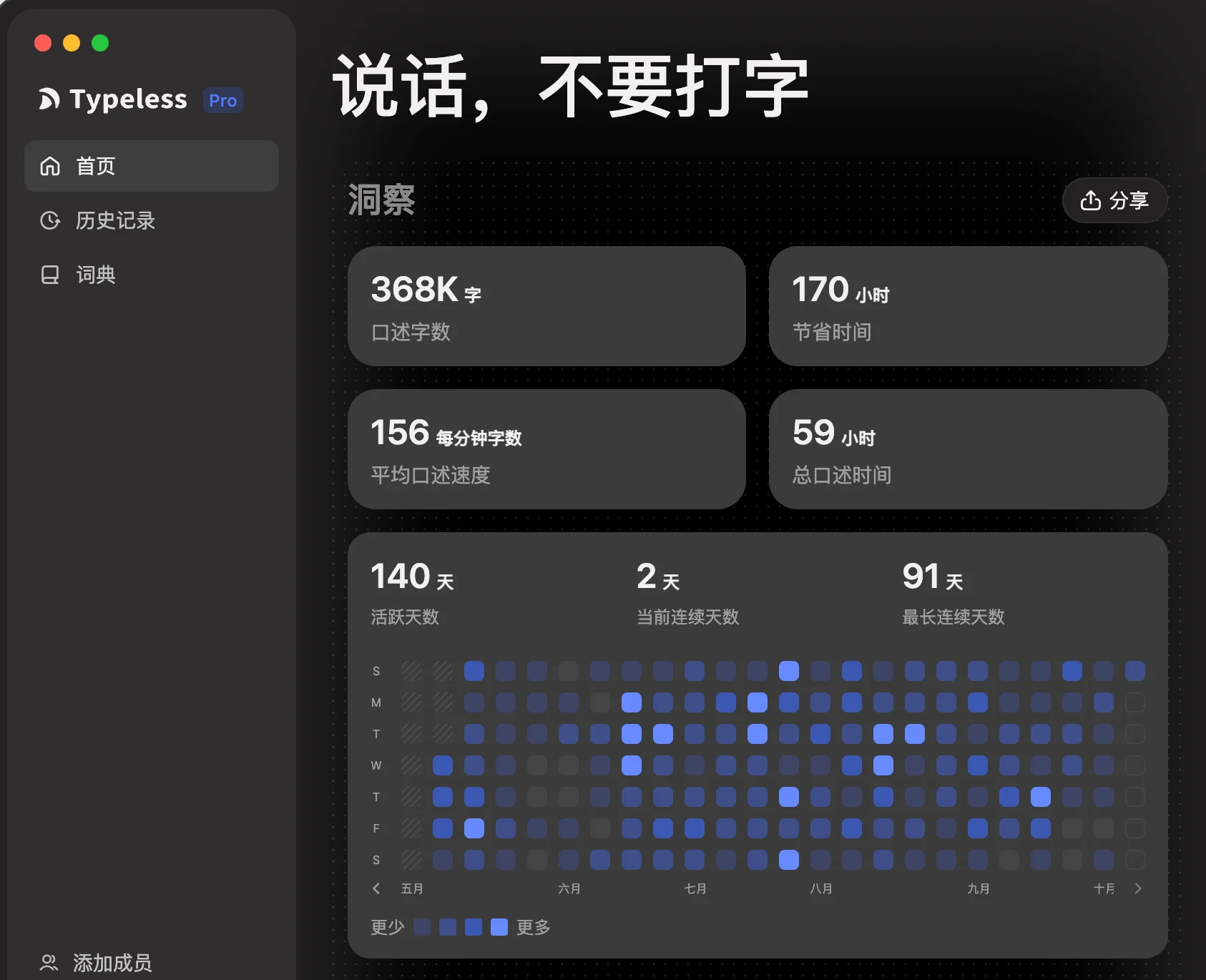Select the brightest legend swatch next to 更多
The image size is (1206, 980).
click(x=499, y=927)
